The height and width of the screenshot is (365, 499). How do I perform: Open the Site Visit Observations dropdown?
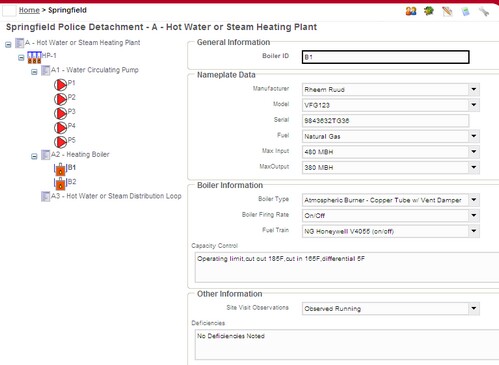474,308
